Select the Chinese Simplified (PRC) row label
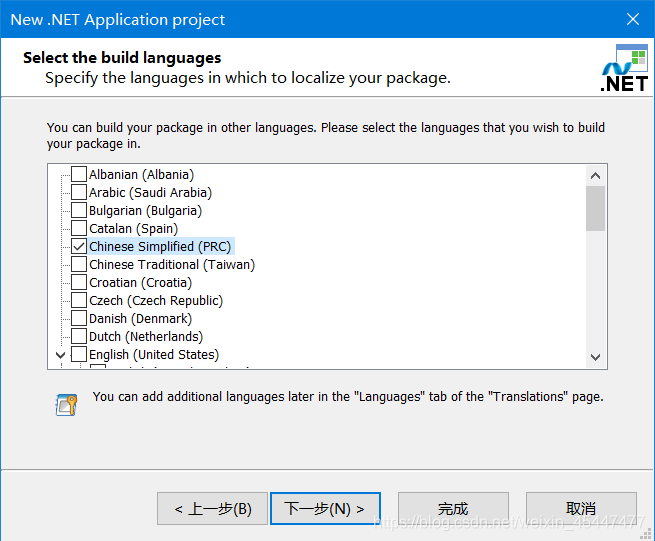Image resolution: width=655 pixels, height=541 pixels. (160, 246)
